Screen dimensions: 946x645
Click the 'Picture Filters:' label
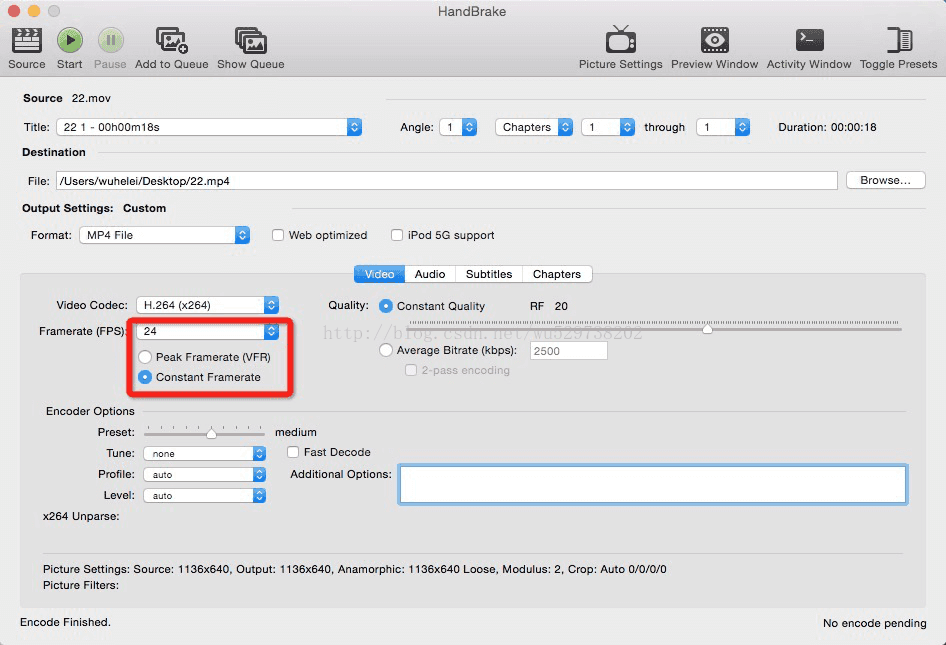pyautogui.click(x=81, y=585)
